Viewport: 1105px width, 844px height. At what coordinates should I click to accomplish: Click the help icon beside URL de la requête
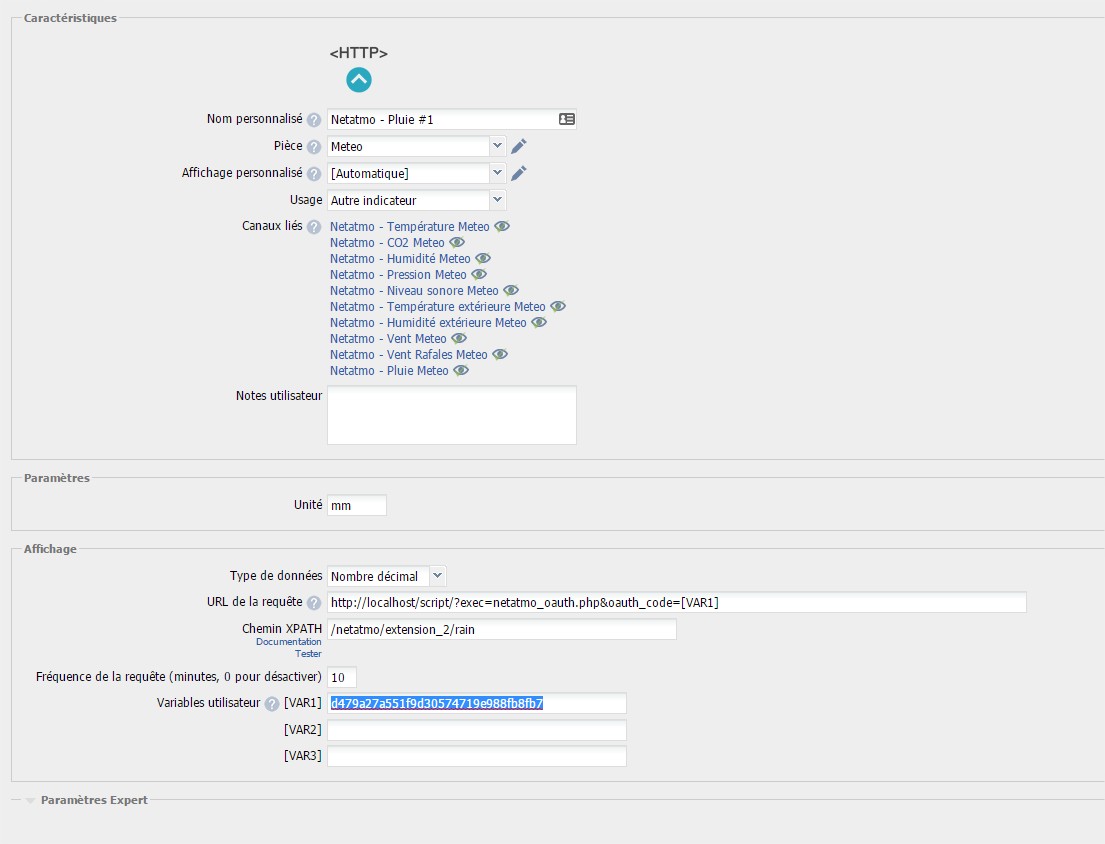click(x=314, y=603)
